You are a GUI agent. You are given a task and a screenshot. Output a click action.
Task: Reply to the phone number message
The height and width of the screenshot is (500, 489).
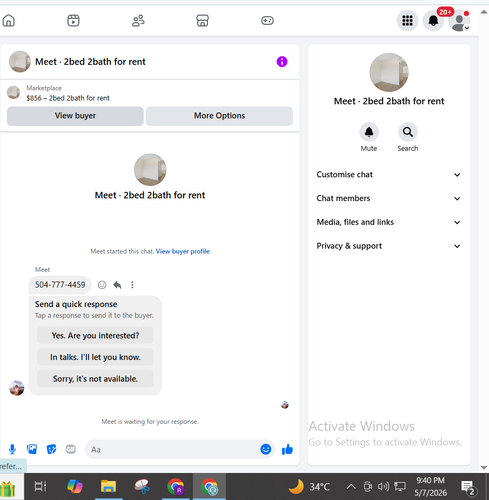point(117,285)
